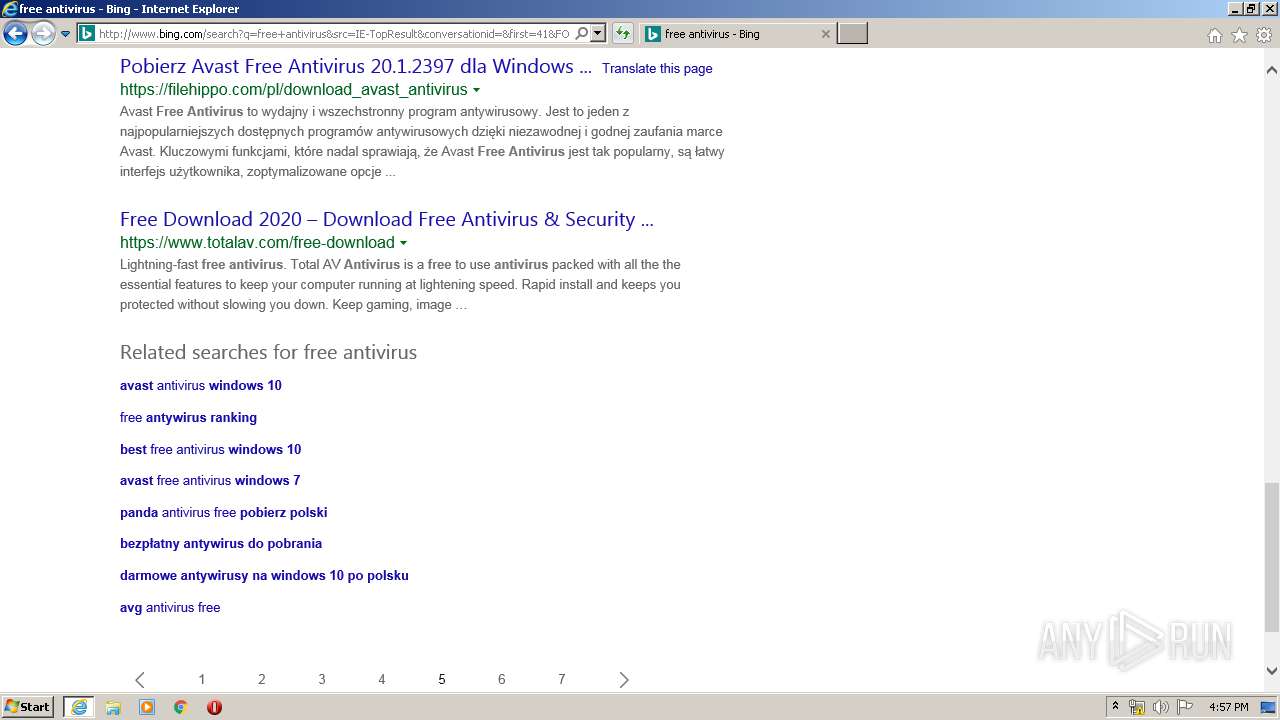Expand the totalav.com URL dropdown arrow
Viewport: 1280px width, 720px height.
(x=403, y=243)
